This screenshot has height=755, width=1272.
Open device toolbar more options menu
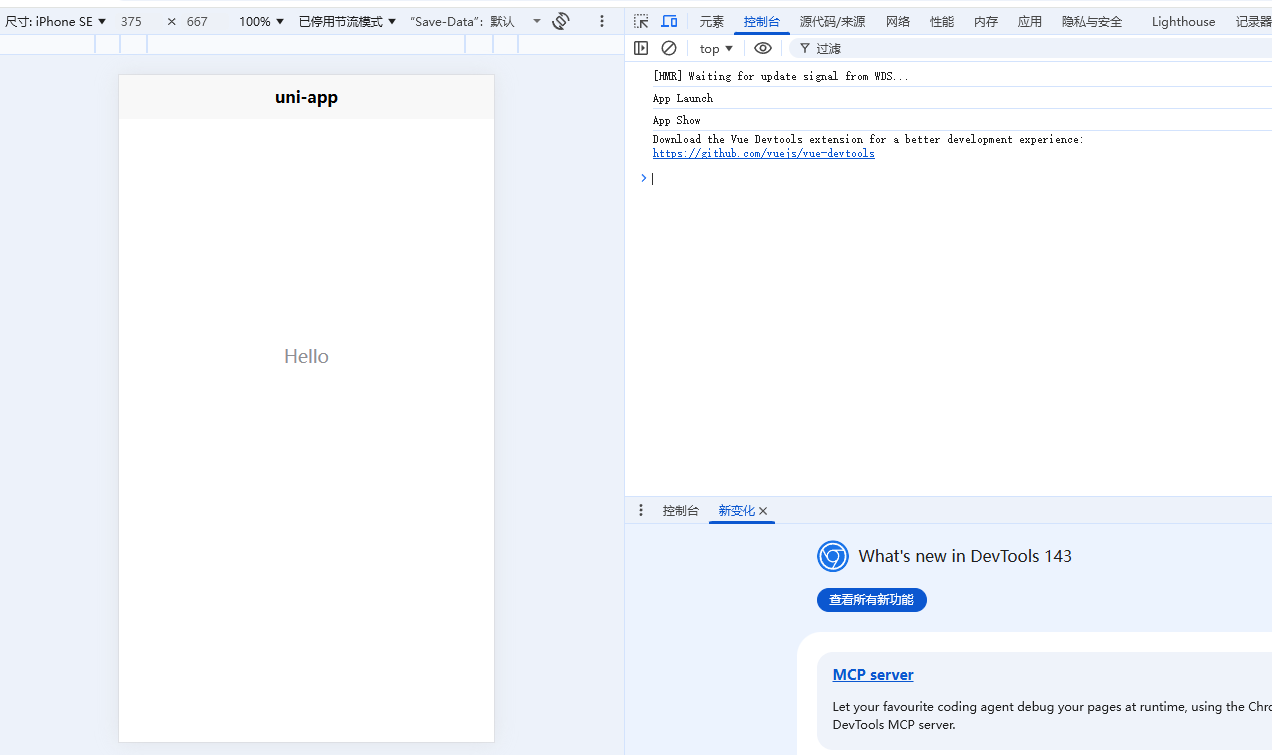(x=601, y=21)
